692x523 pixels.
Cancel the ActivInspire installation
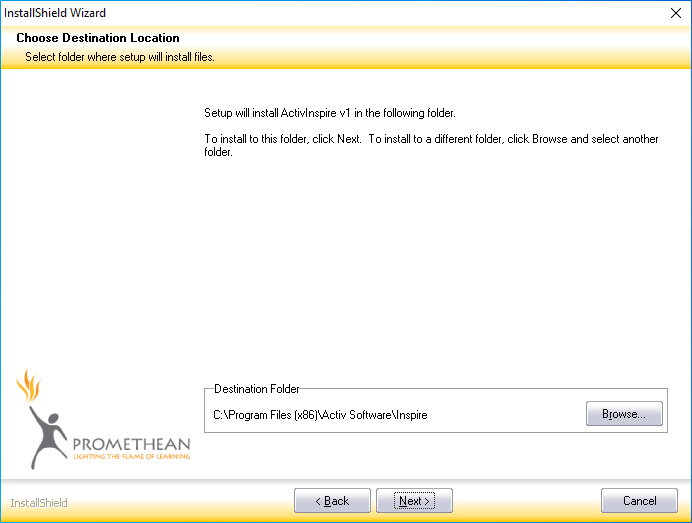click(639, 501)
